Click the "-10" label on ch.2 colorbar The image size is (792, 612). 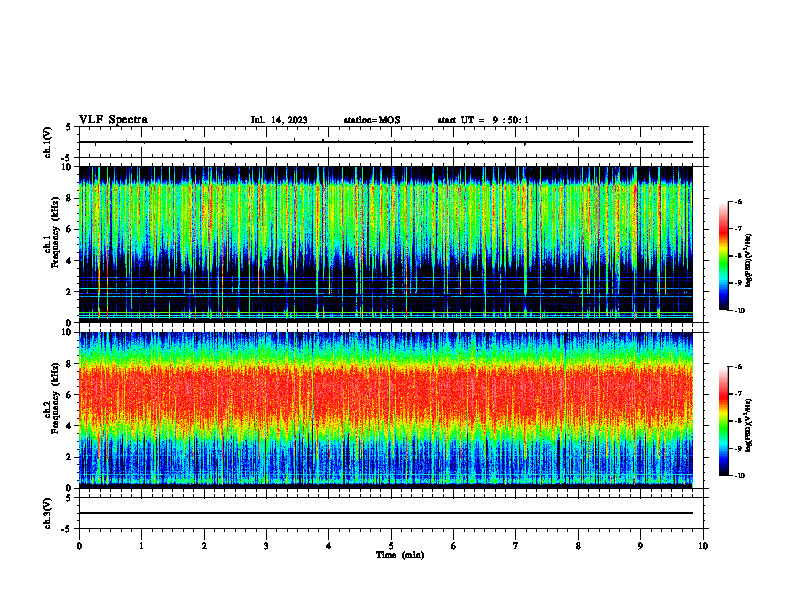739,476
